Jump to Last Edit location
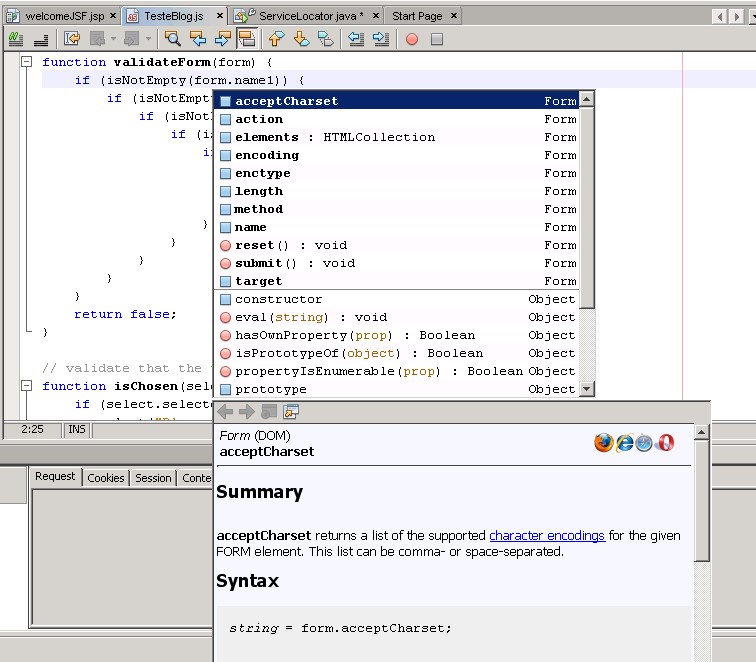 click(x=72, y=39)
